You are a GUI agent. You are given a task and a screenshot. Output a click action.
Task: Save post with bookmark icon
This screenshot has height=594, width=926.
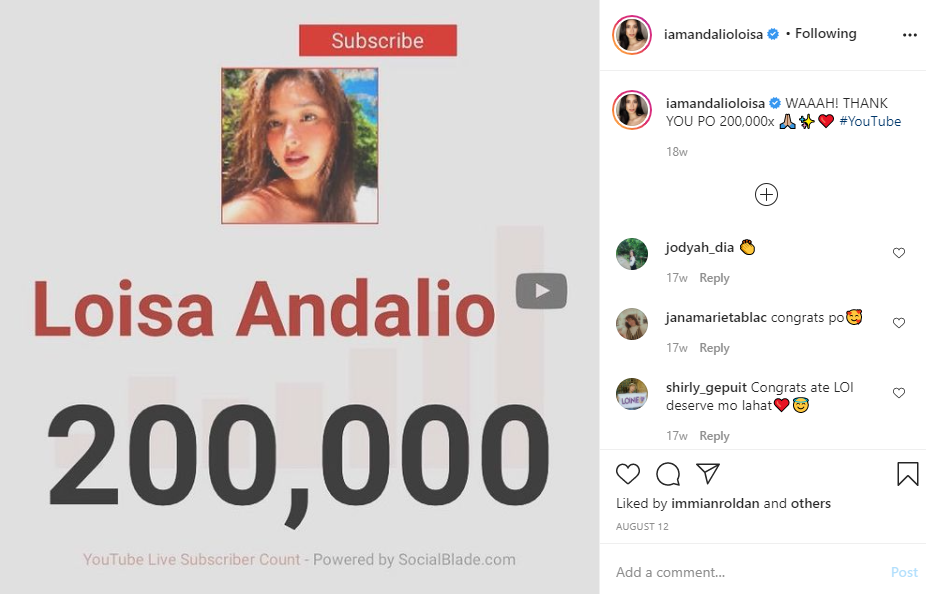(908, 474)
